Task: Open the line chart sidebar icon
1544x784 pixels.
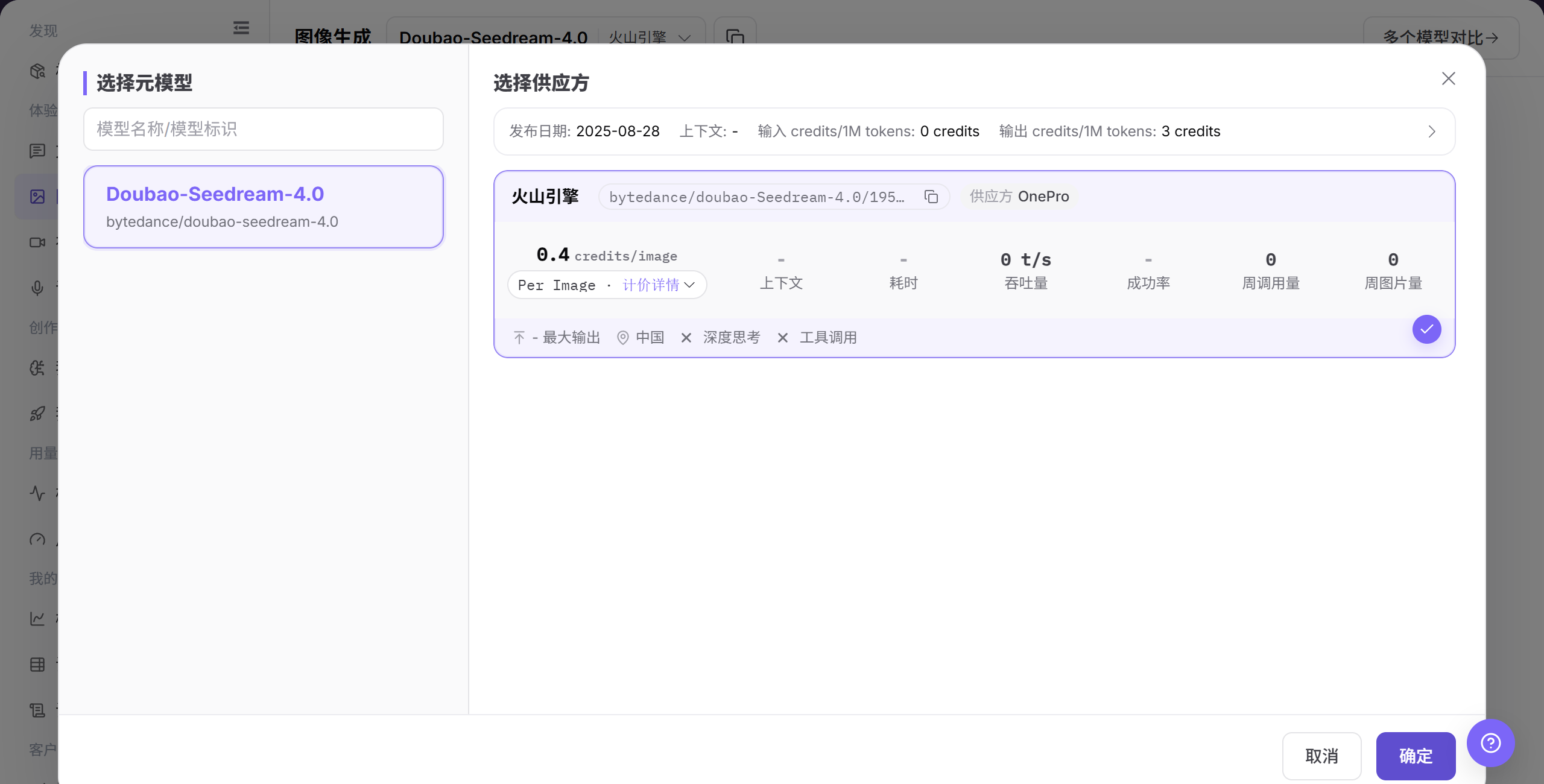Action: [x=37, y=618]
